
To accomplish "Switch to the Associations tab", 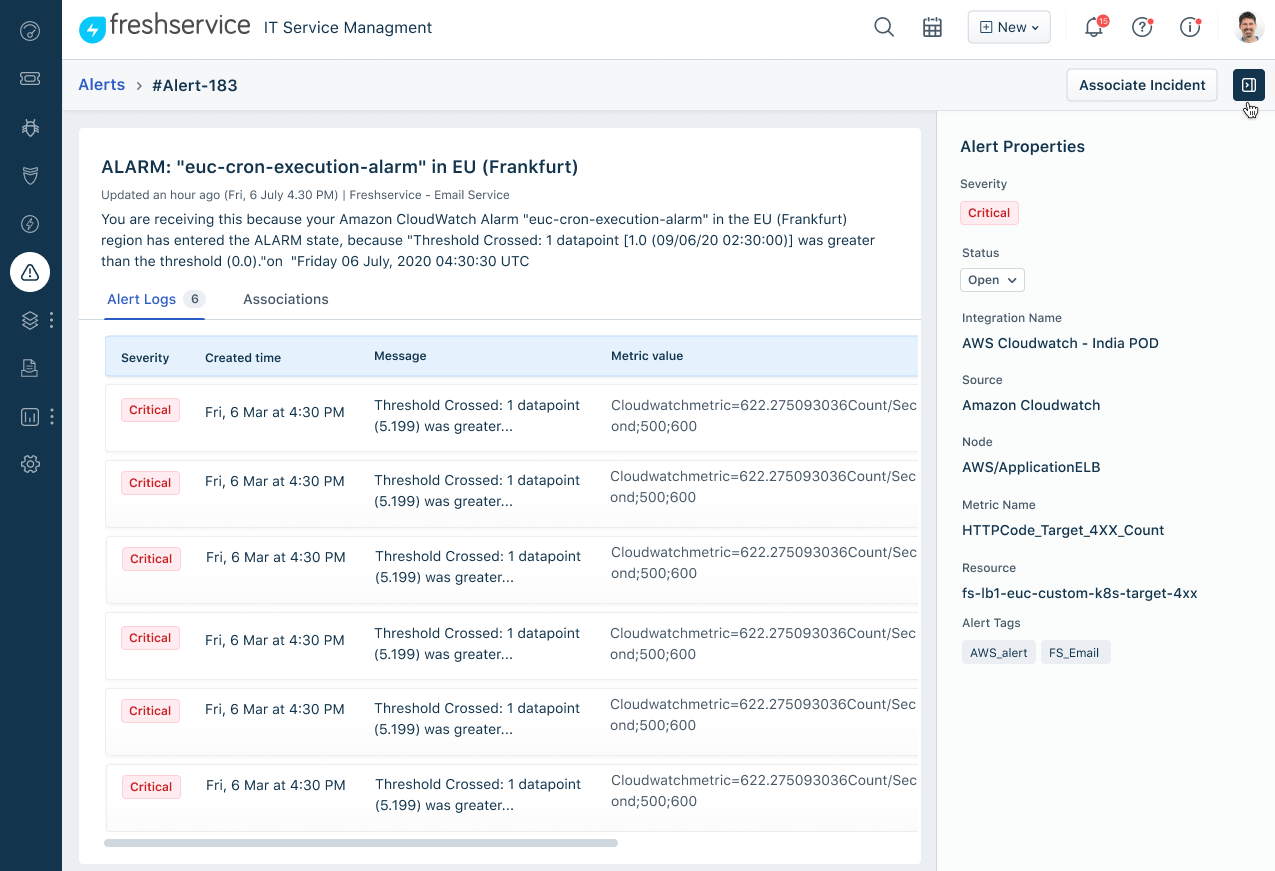I will pyautogui.click(x=285, y=299).
